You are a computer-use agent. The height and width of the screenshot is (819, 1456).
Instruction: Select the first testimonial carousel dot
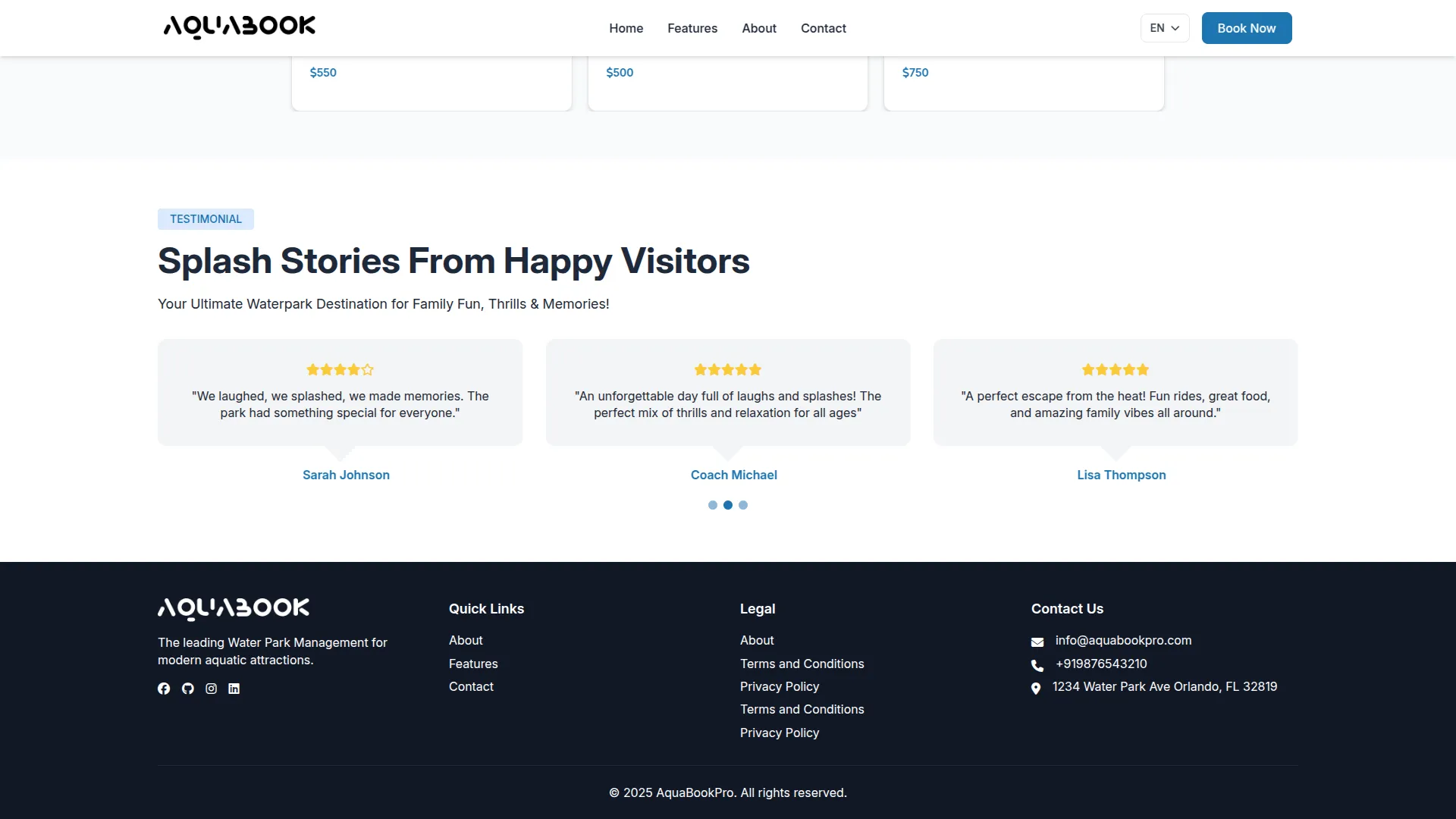[x=713, y=505]
